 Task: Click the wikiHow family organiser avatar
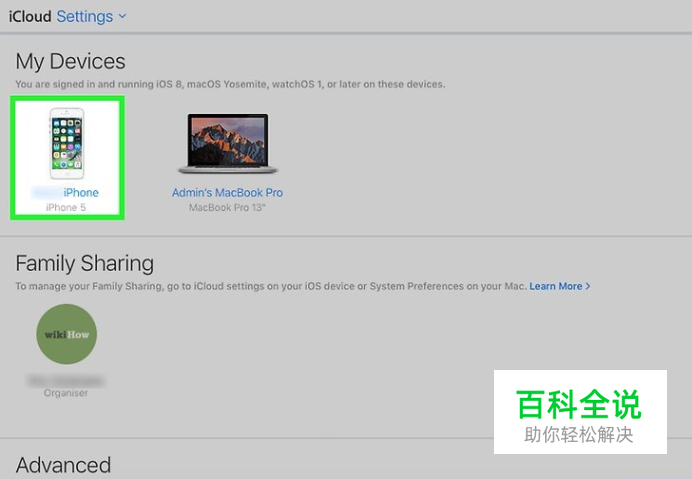[66, 334]
